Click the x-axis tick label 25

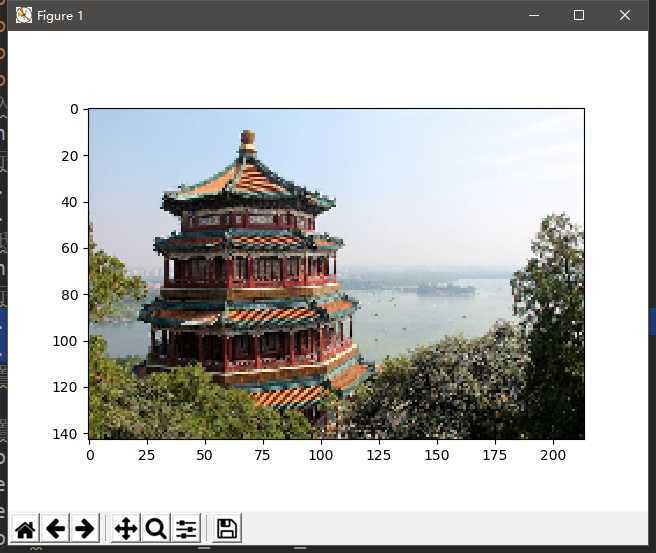pyautogui.click(x=147, y=455)
